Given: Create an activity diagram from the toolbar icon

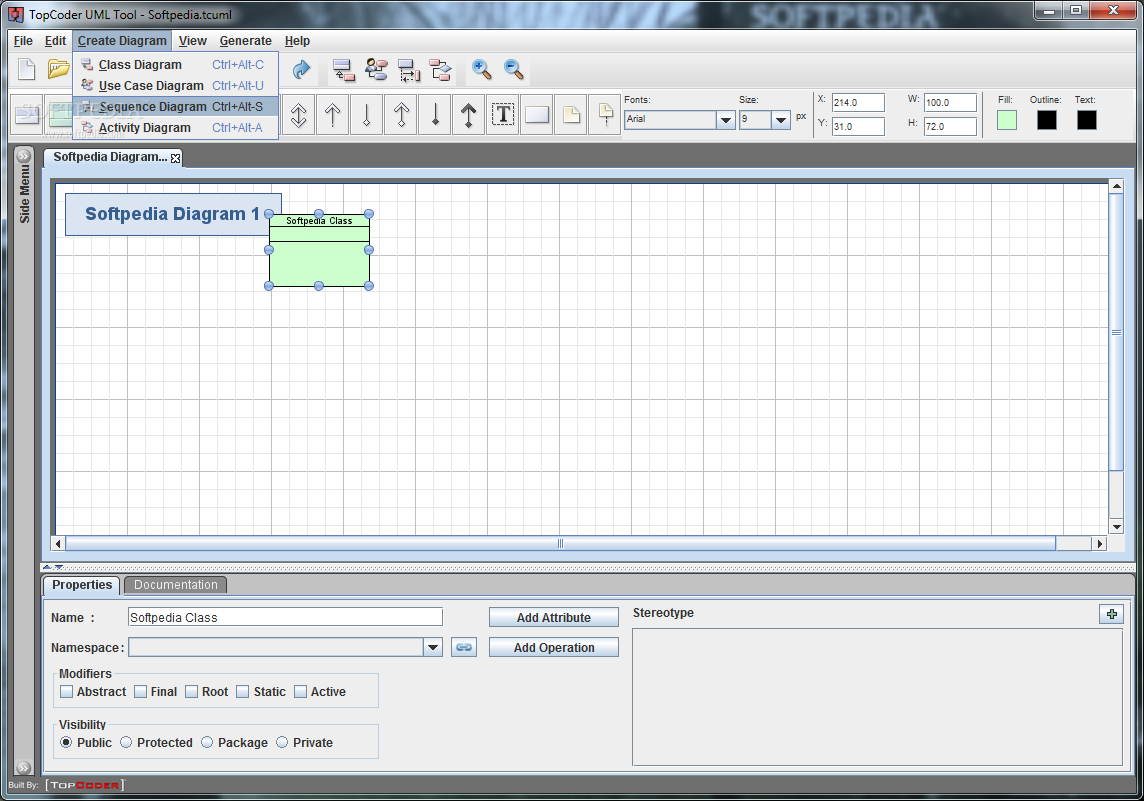Looking at the screenshot, I should click(441, 70).
